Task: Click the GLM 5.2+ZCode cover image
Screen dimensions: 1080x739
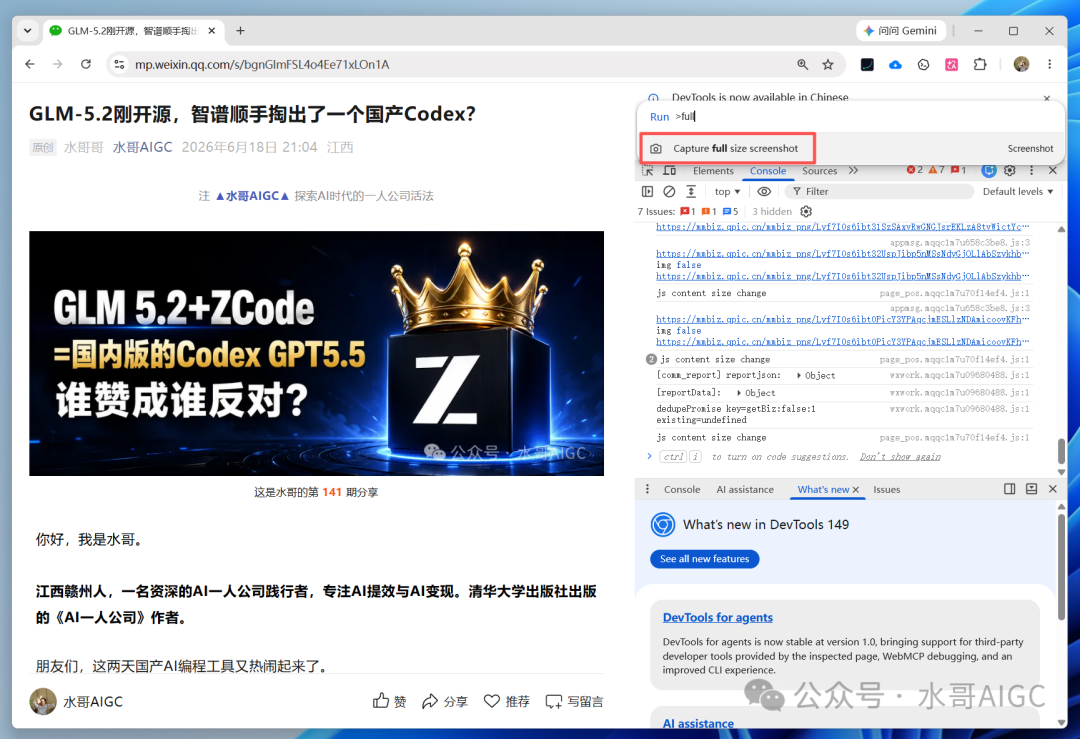Action: [x=316, y=353]
